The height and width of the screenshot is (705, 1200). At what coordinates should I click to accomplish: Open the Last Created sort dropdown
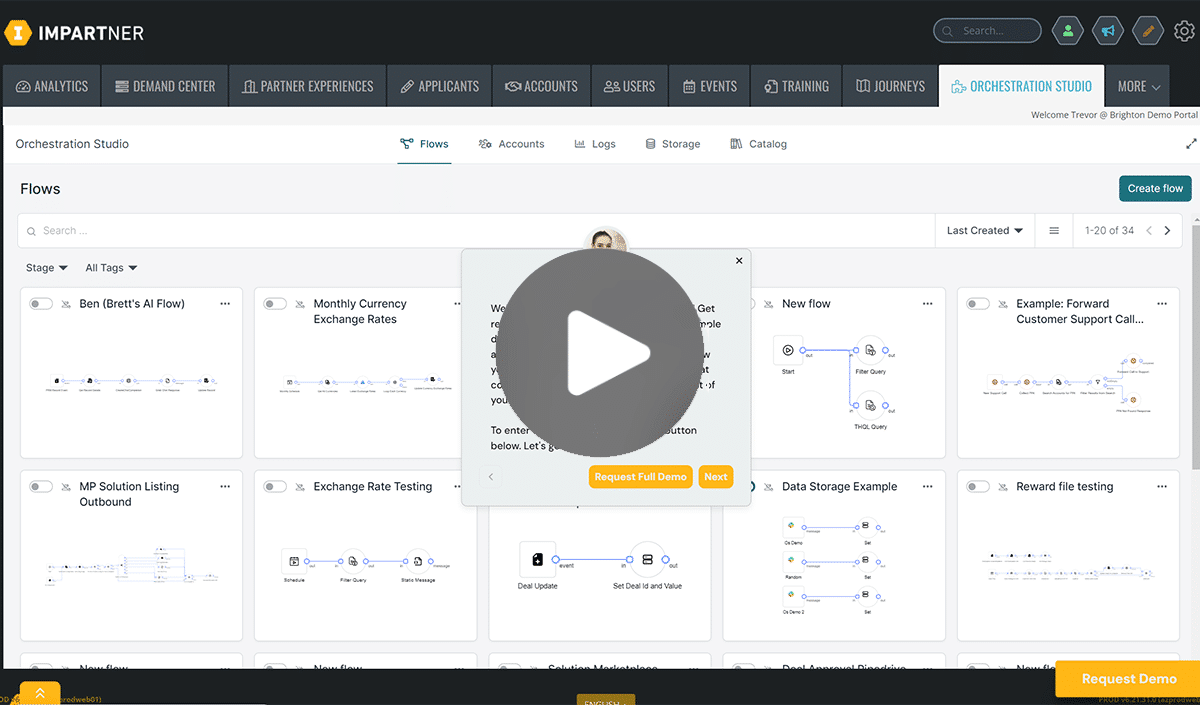pyautogui.click(x=985, y=230)
